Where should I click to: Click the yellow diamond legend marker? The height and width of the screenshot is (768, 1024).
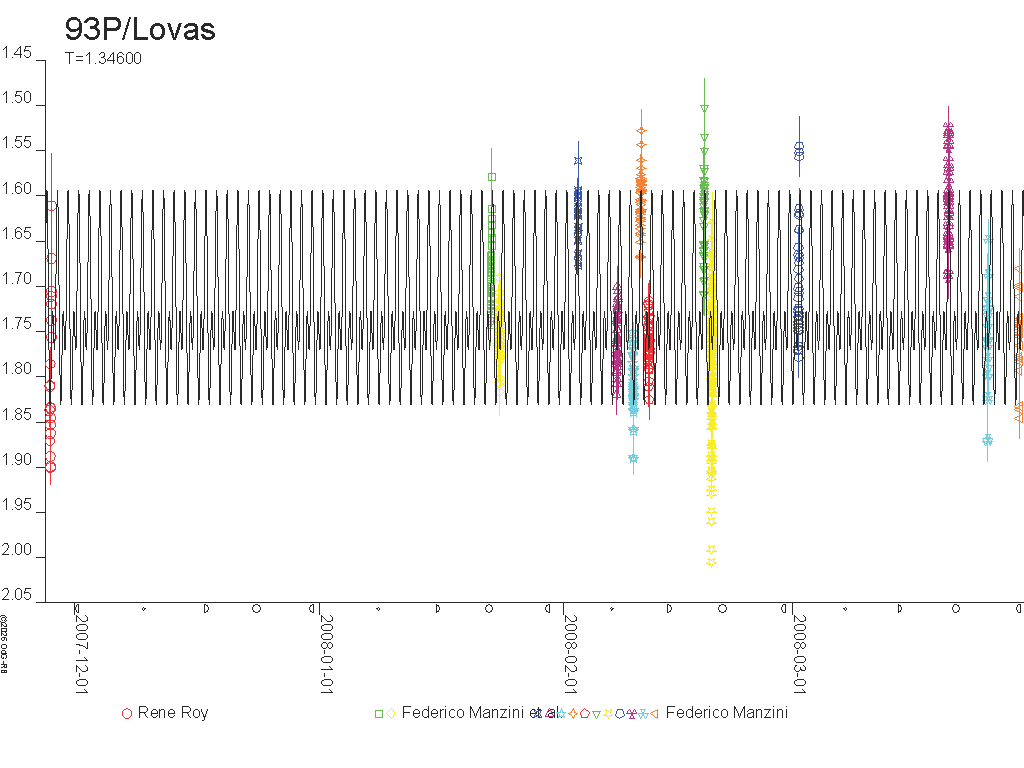391,713
